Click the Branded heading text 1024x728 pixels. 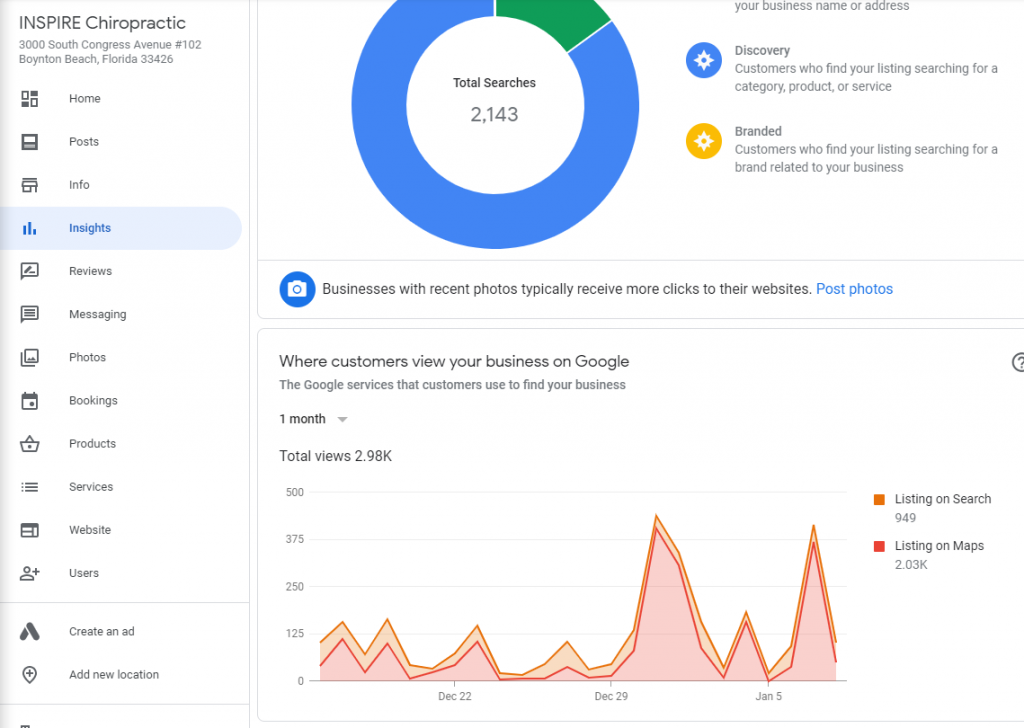758,131
